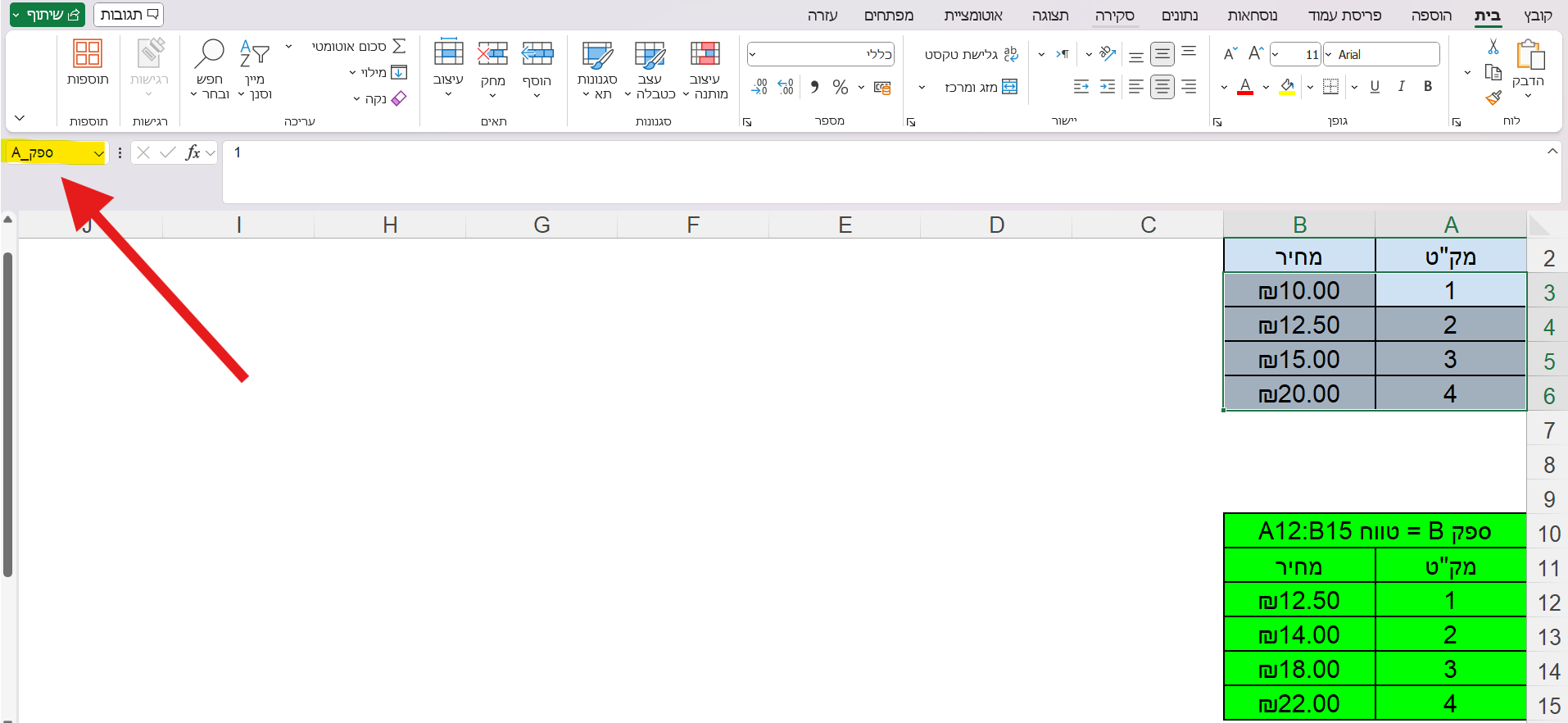Screen dimensions: 1568x723
Task: Toggle the active middle vertical align button
Action: point(1162,54)
